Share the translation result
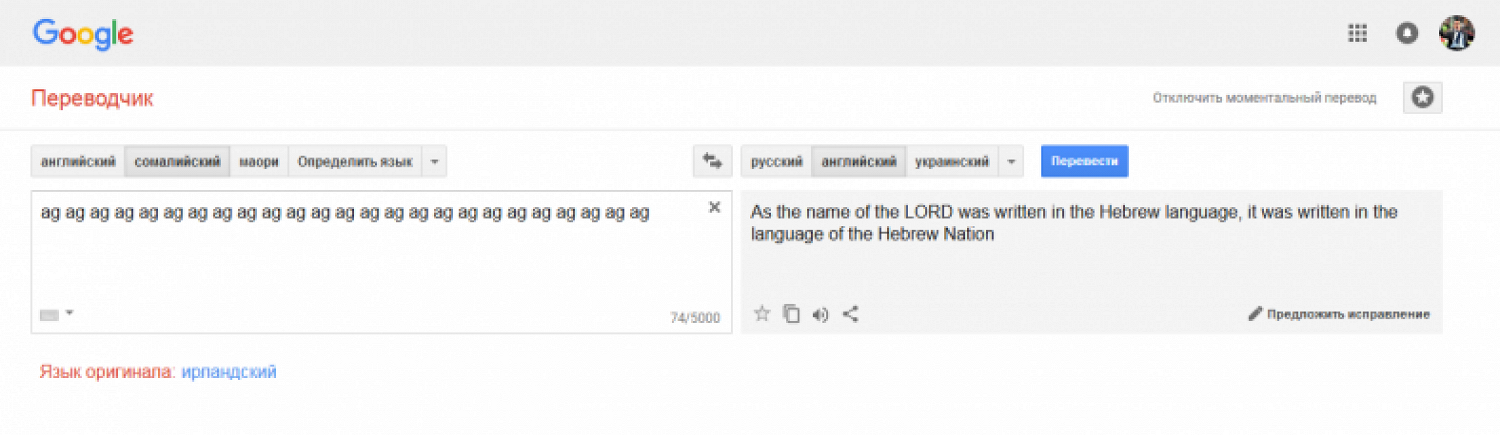This screenshot has height=435, width=1500. [x=851, y=314]
